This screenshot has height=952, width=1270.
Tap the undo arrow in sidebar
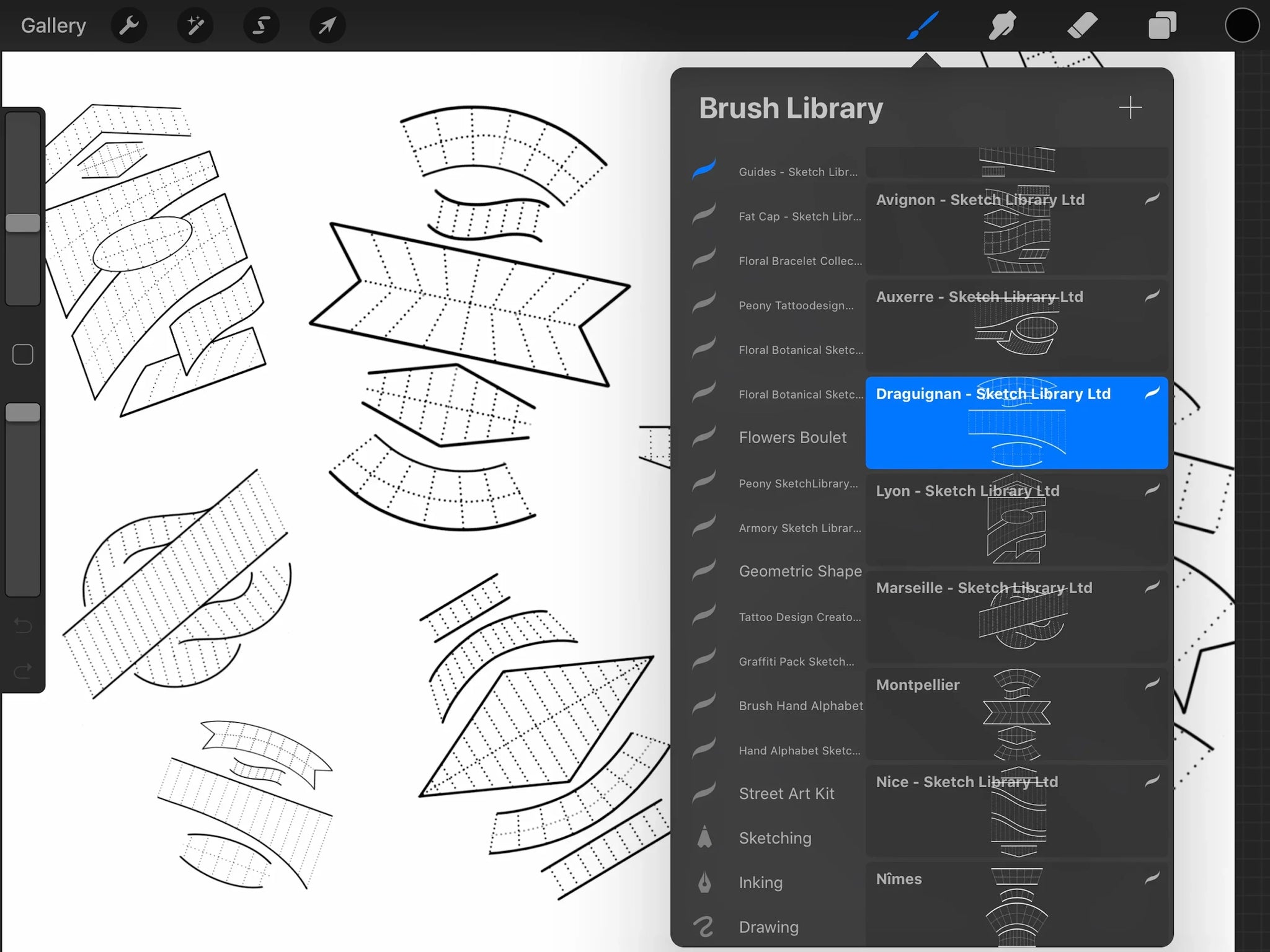point(23,625)
